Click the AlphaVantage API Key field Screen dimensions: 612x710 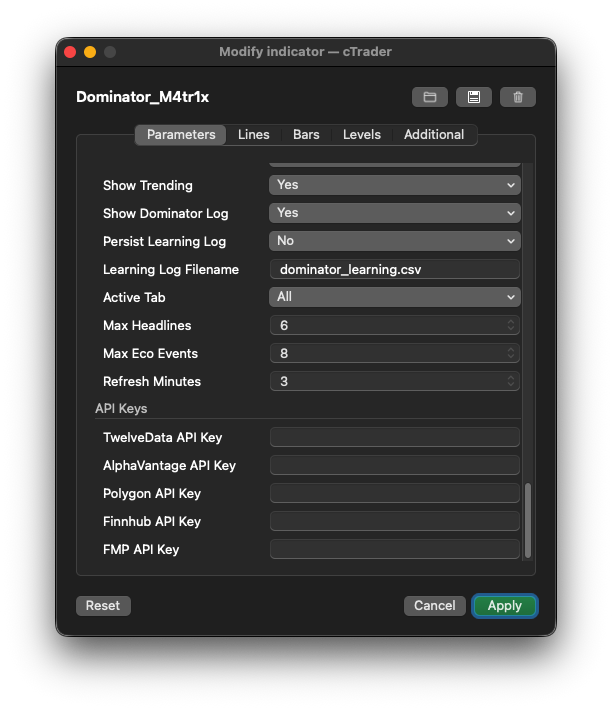pyautogui.click(x=395, y=465)
